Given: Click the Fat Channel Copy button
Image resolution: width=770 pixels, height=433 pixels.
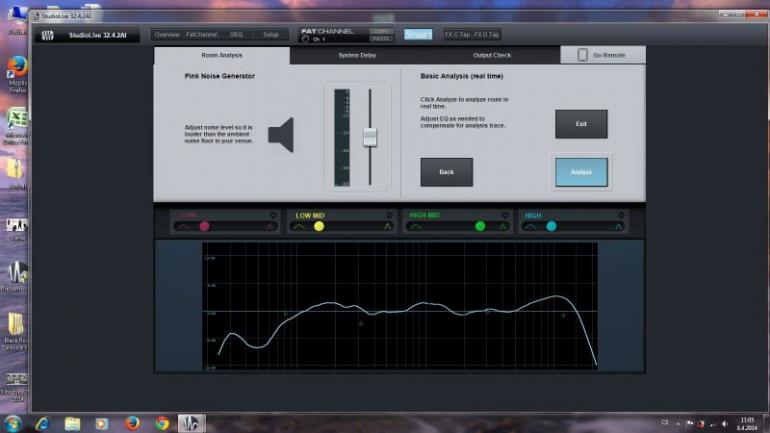Looking at the screenshot, I should click(381, 31).
